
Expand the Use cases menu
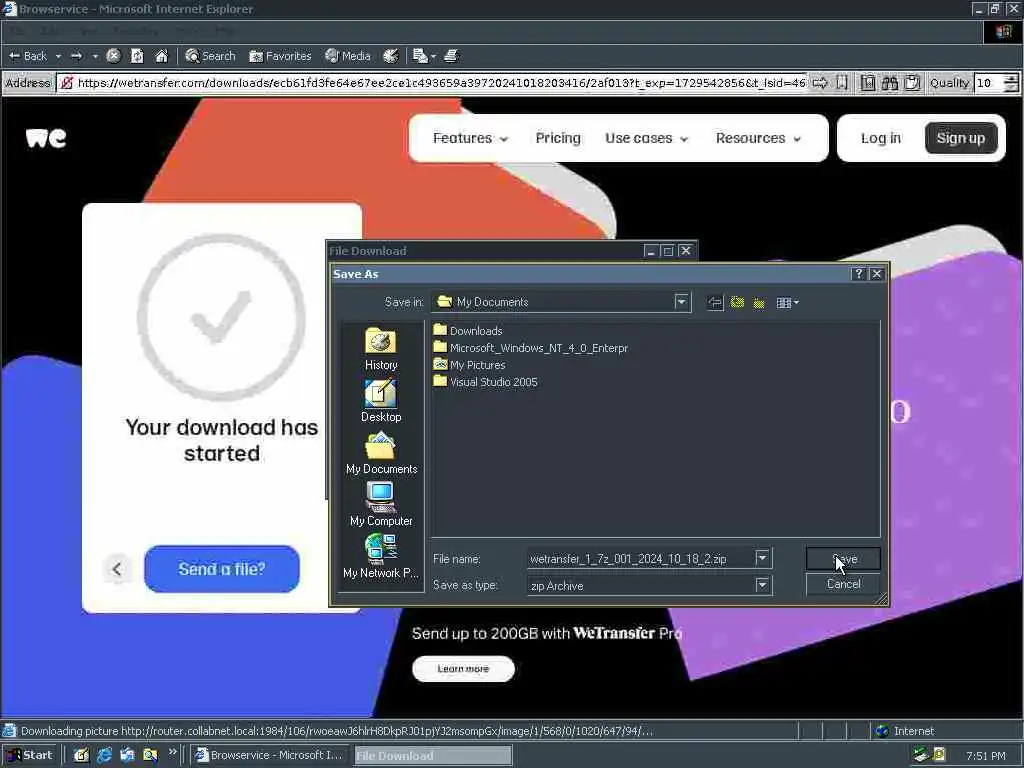pyautogui.click(x=647, y=138)
